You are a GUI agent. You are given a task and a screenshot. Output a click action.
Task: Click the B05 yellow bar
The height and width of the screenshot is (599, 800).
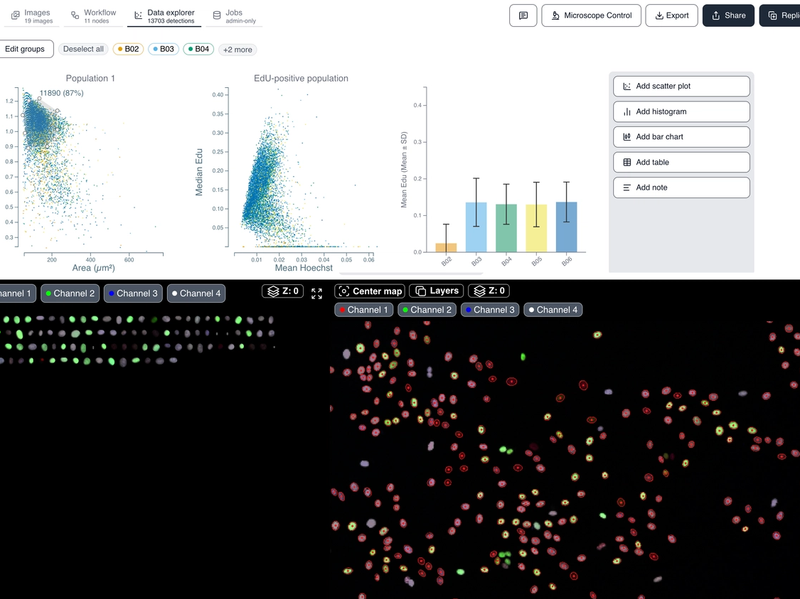[536, 228]
